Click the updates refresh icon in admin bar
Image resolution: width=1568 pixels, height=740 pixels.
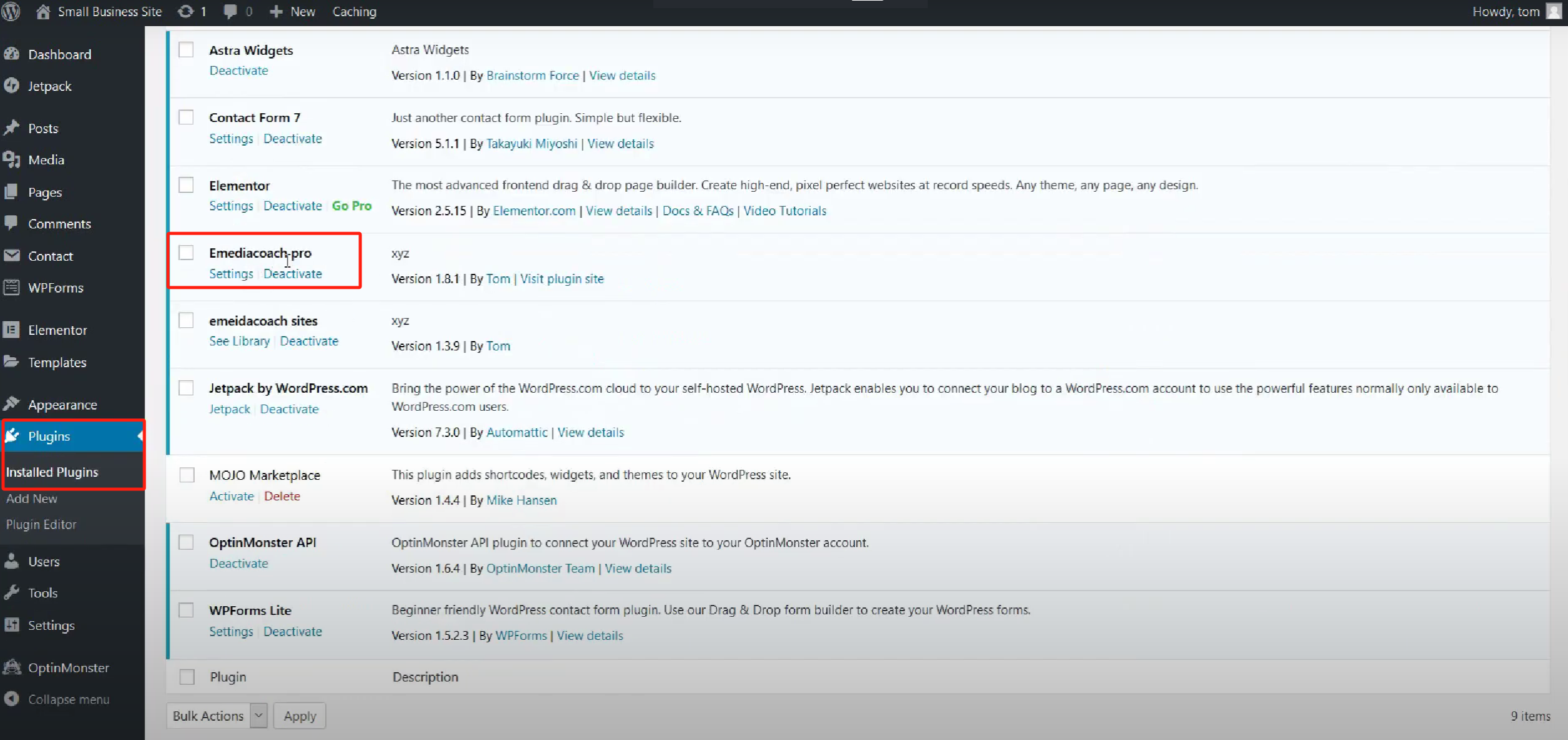pyautogui.click(x=185, y=11)
